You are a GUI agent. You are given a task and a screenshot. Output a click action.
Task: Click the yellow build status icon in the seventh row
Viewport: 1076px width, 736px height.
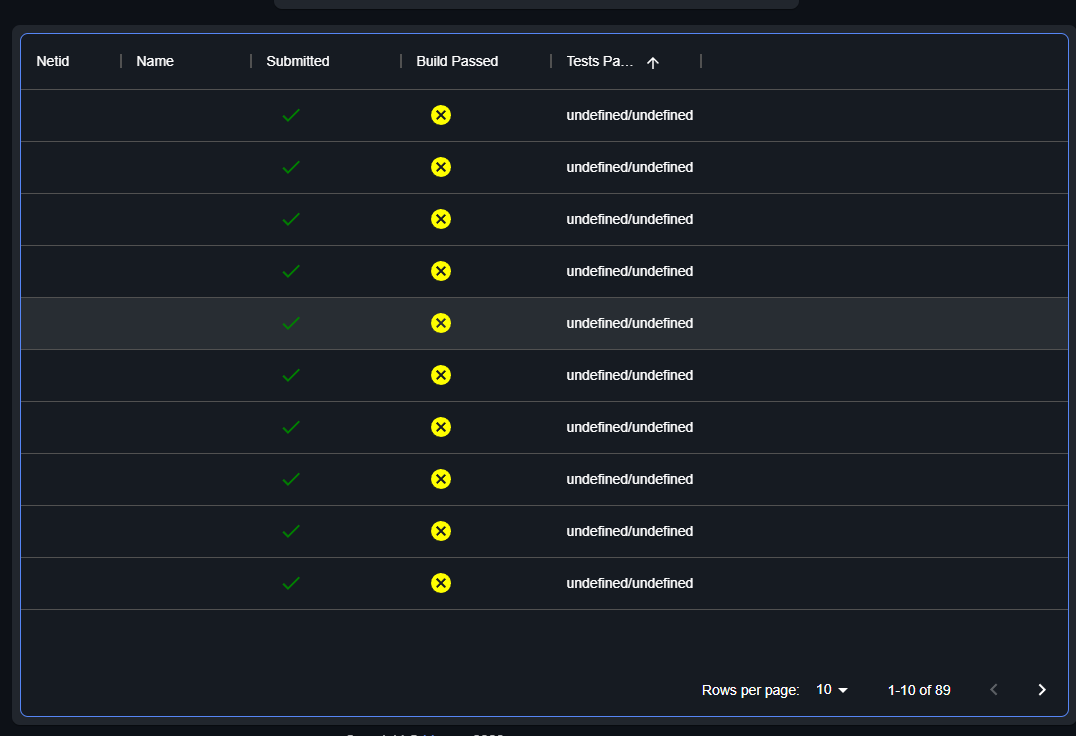pos(441,427)
